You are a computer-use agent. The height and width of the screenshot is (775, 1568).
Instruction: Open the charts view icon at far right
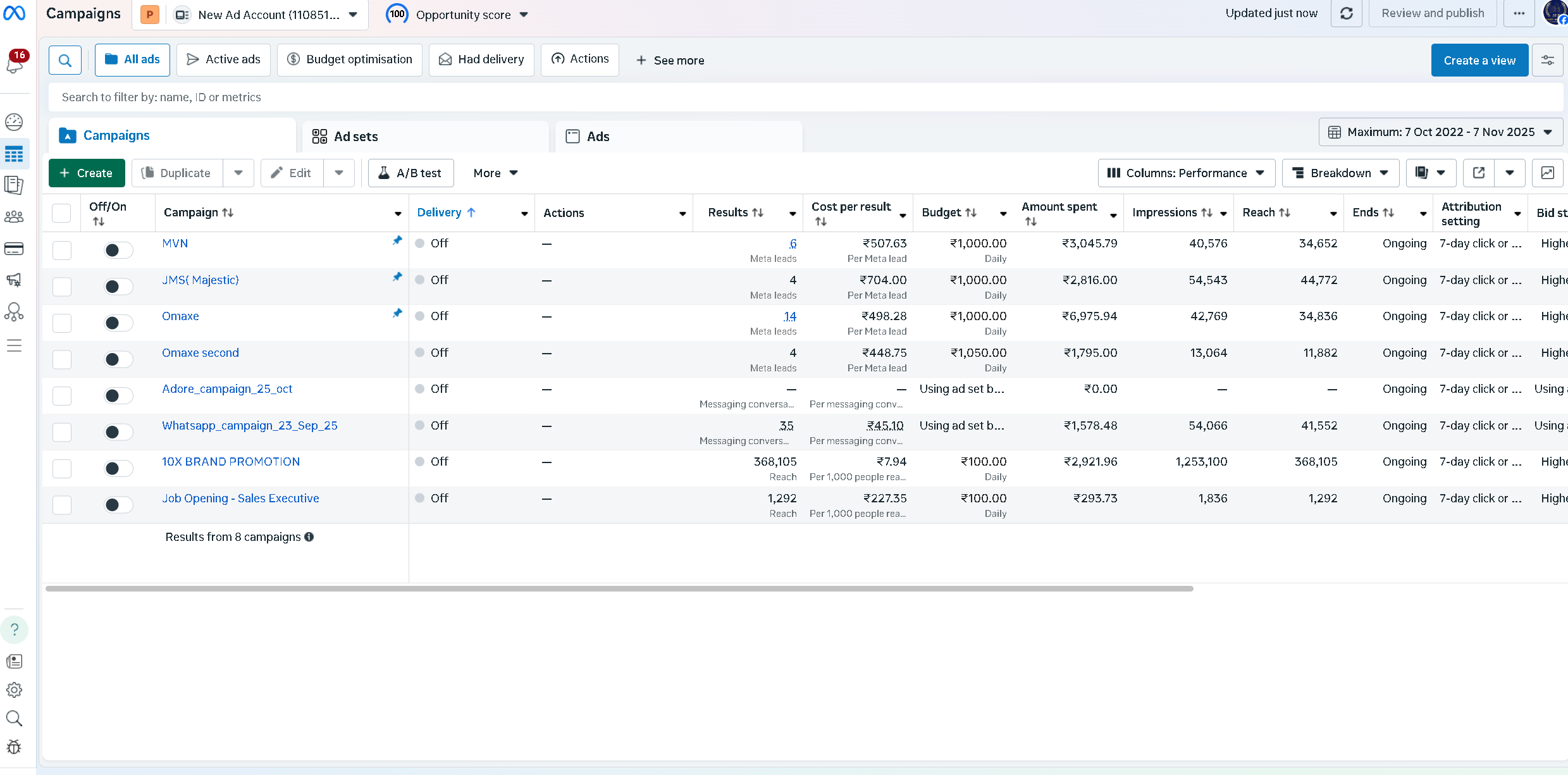point(1547,173)
